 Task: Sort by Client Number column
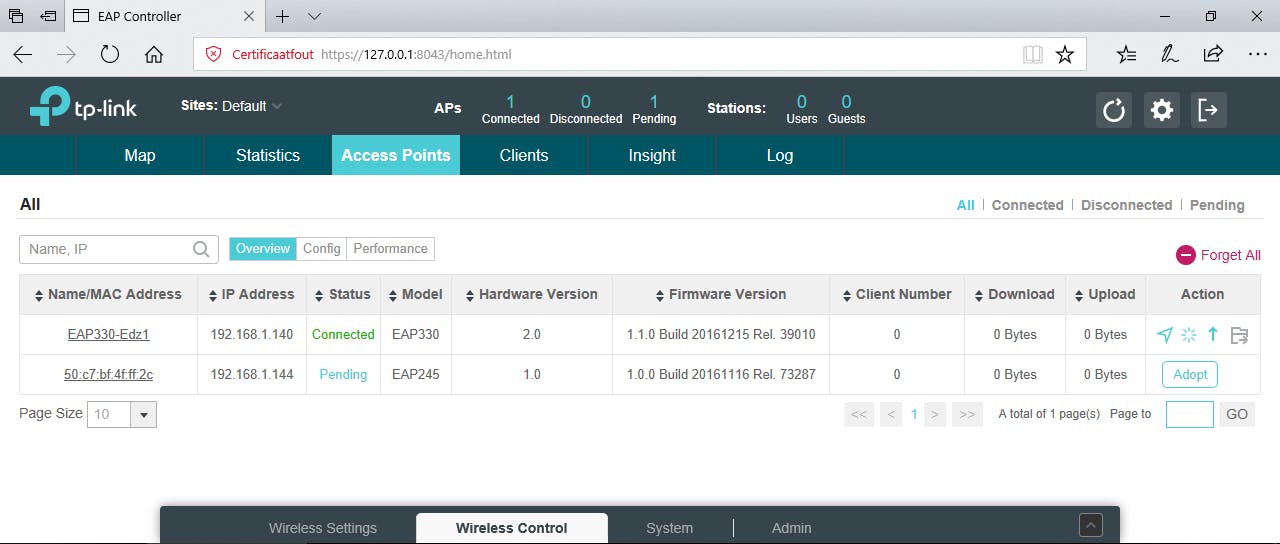[x=896, y=295]
